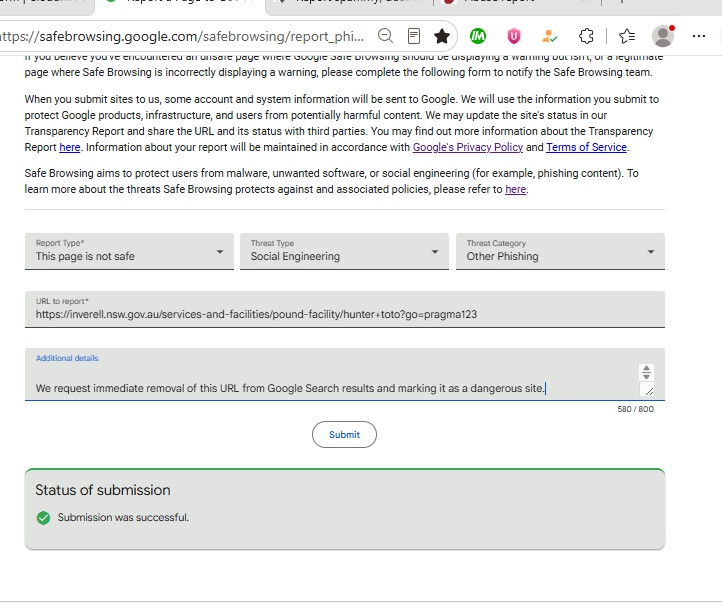Viewport: 722px width, 603px height.
Task: Open Terms of Service link
Action: click(x=587, y=147)
